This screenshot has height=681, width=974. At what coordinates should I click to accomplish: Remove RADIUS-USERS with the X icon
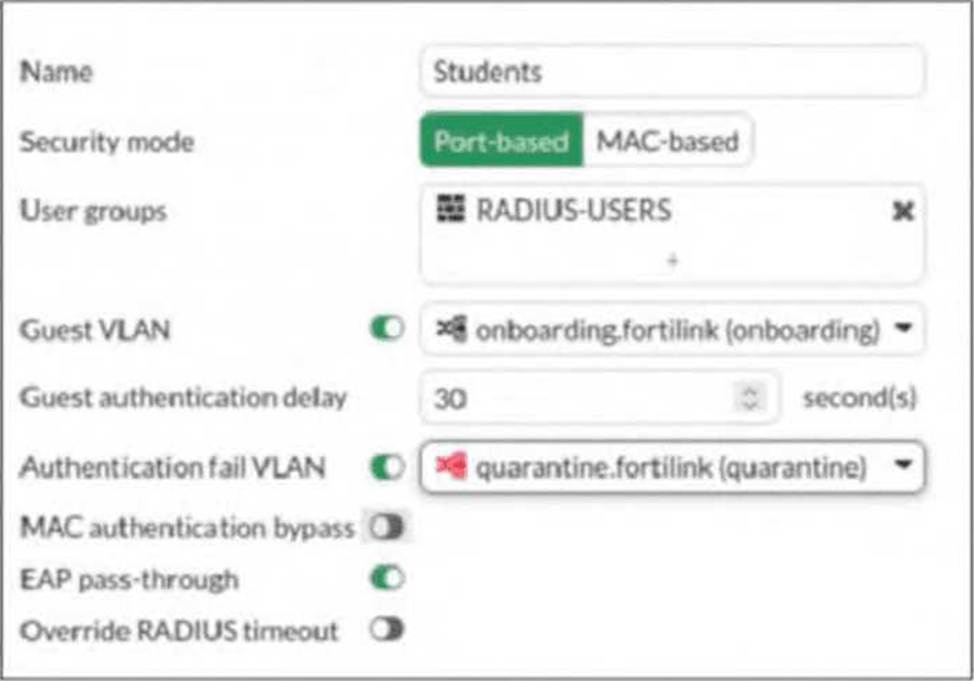[x=902, y=212]
